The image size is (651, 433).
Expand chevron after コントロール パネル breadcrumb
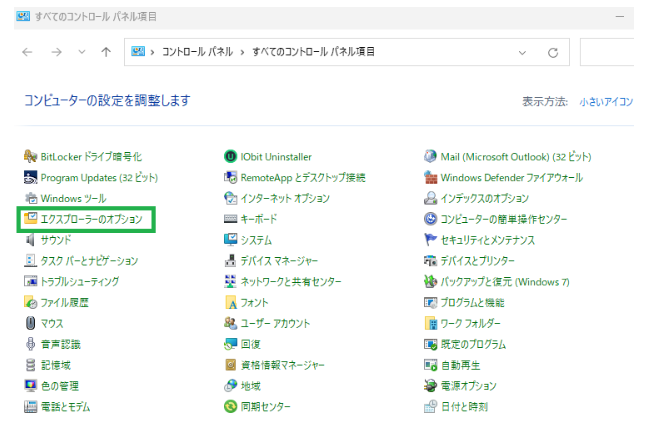(242, 52)
